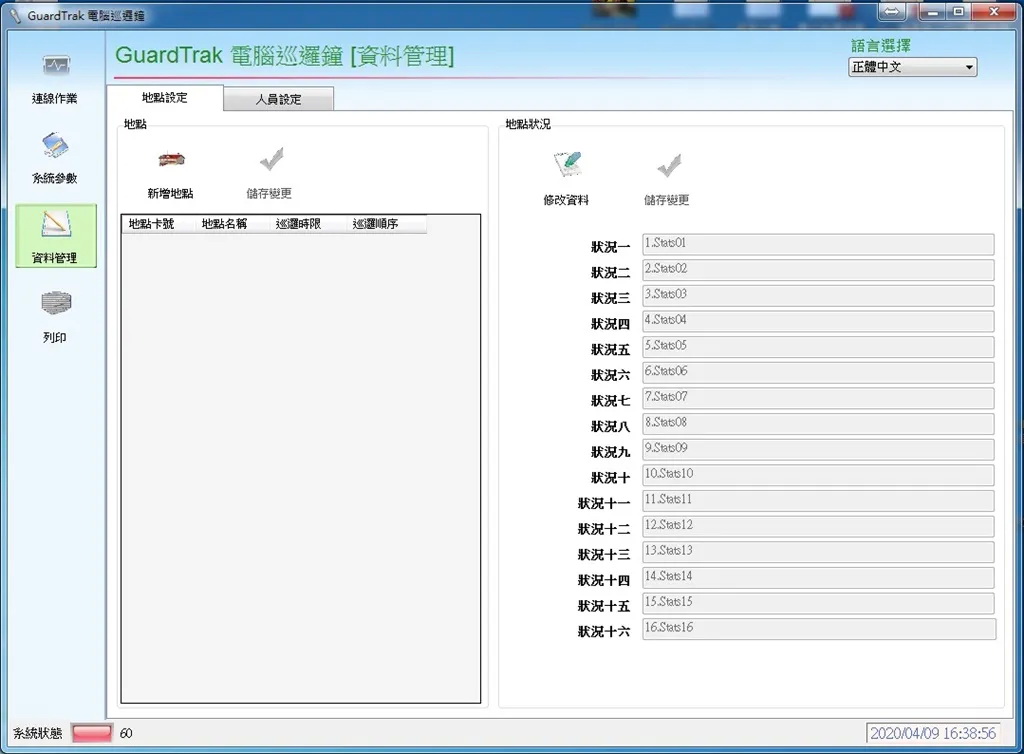Switch to the 人員設定 tab
This screenshot has height=754, width=1024.
278,99
